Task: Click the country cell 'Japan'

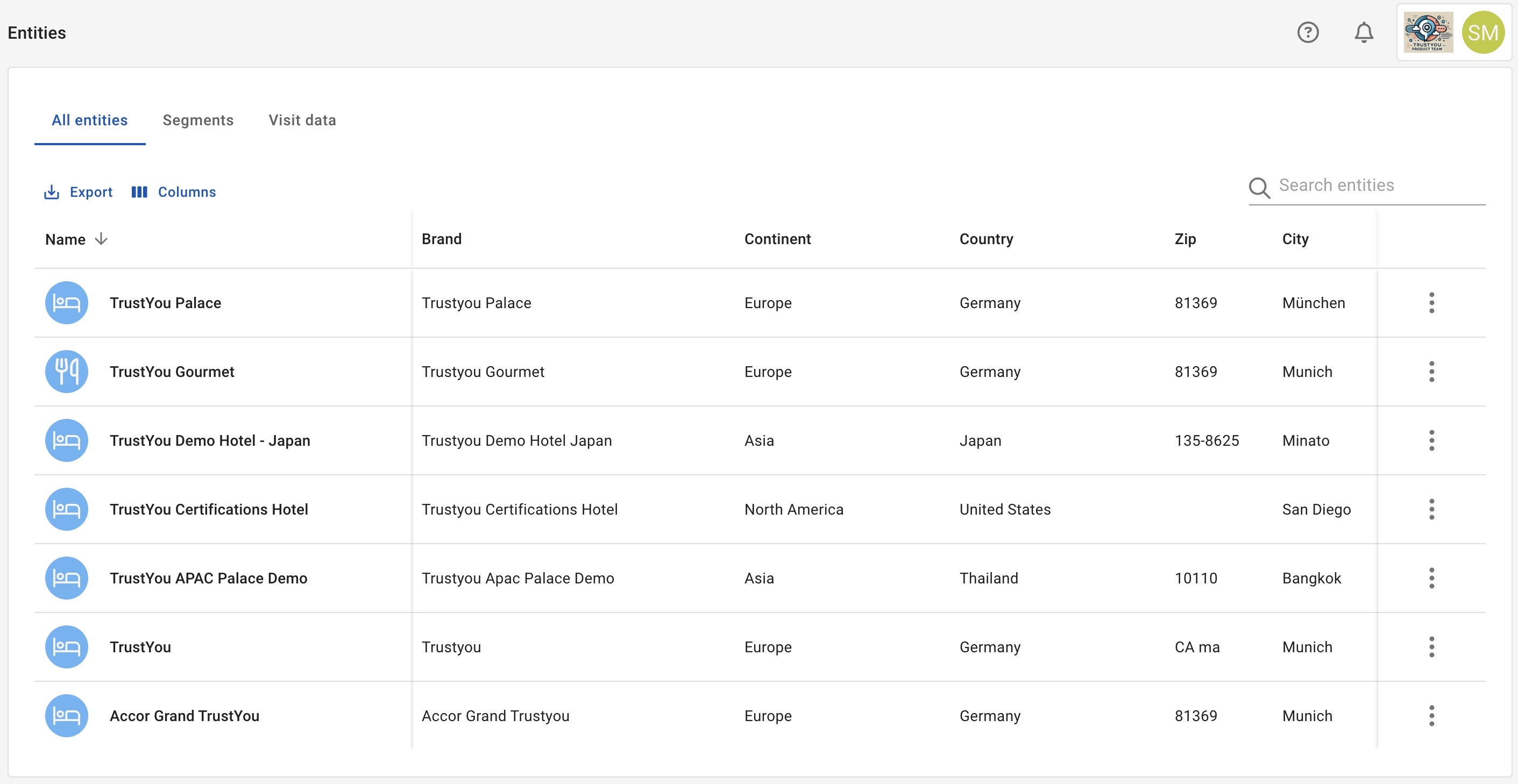Action: (x=980, y=440)
